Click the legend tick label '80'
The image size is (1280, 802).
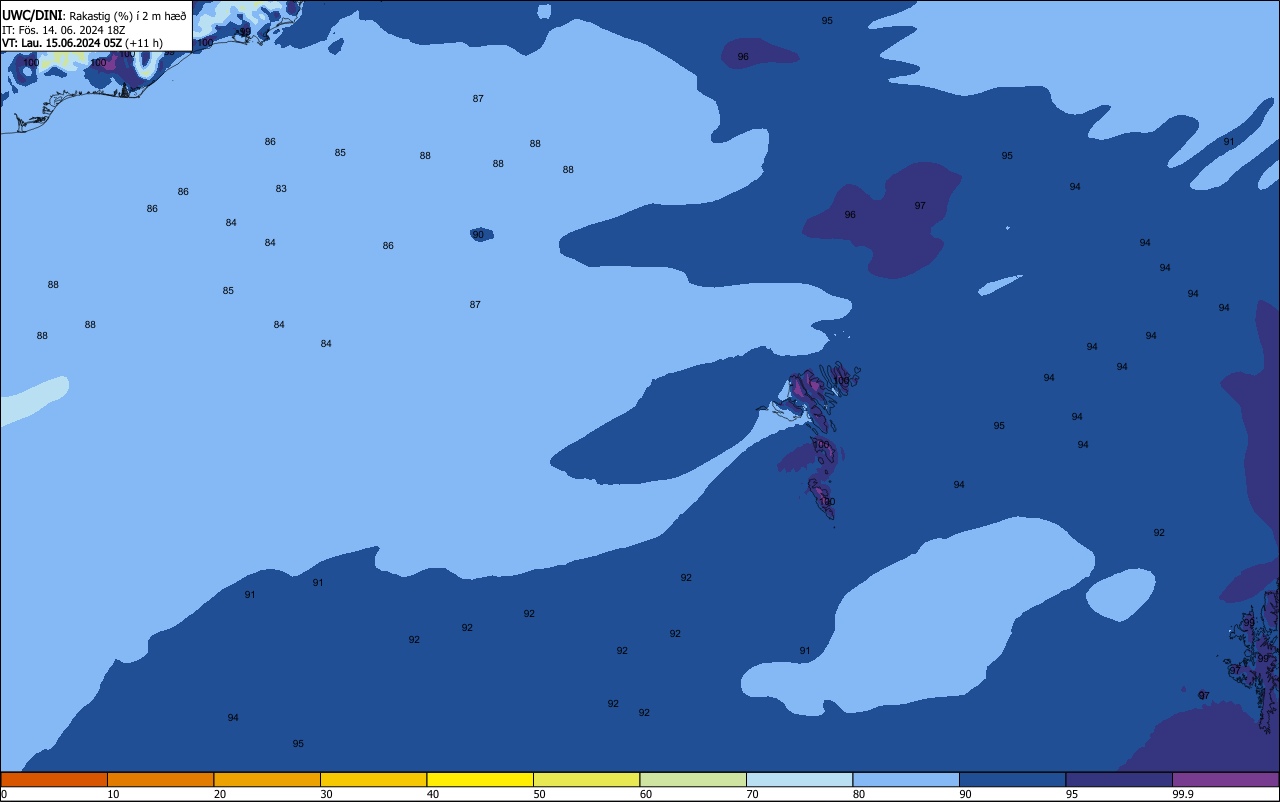(x=858, y=794)
